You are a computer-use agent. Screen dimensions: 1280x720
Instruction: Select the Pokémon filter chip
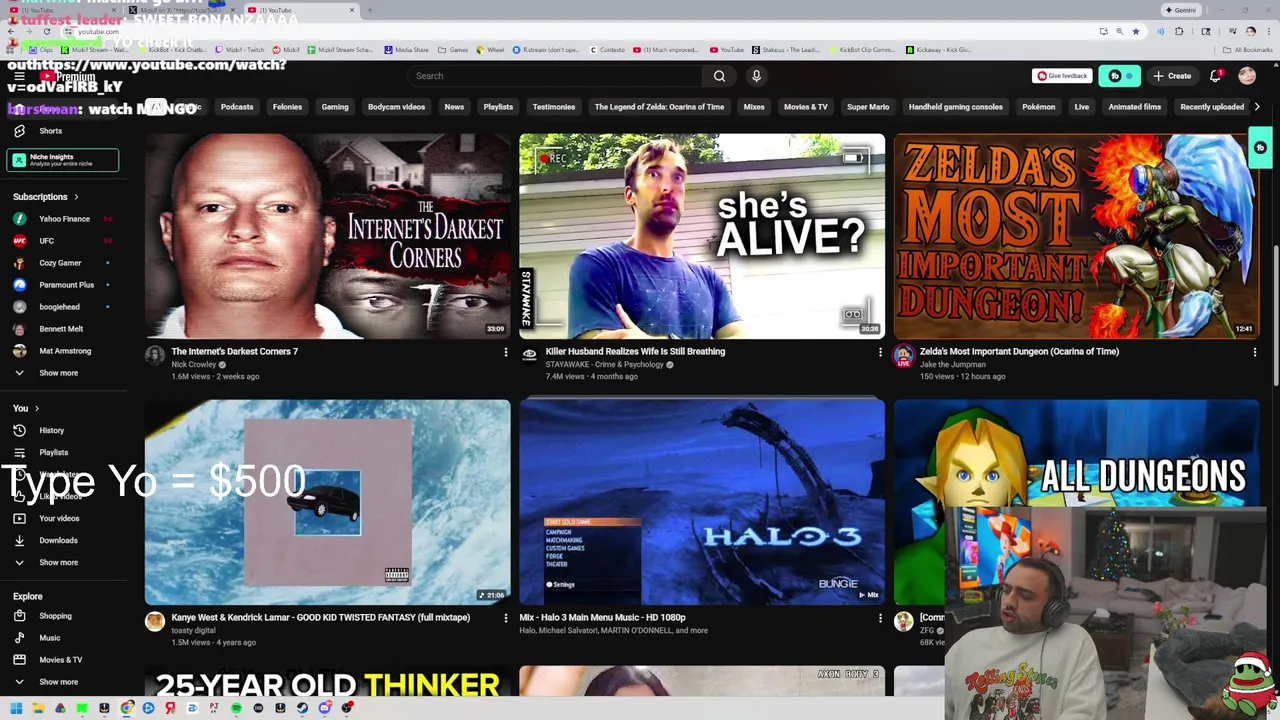point(1038,107)
